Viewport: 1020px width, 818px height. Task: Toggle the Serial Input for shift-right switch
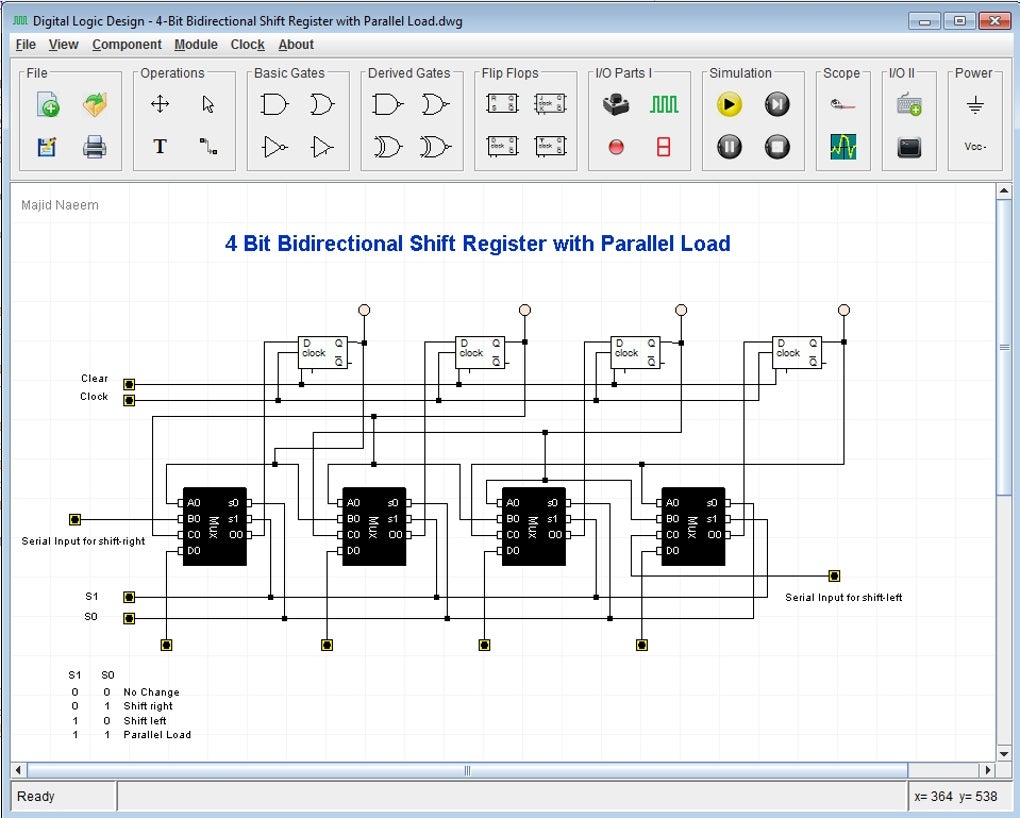click(x=74, y=519)
